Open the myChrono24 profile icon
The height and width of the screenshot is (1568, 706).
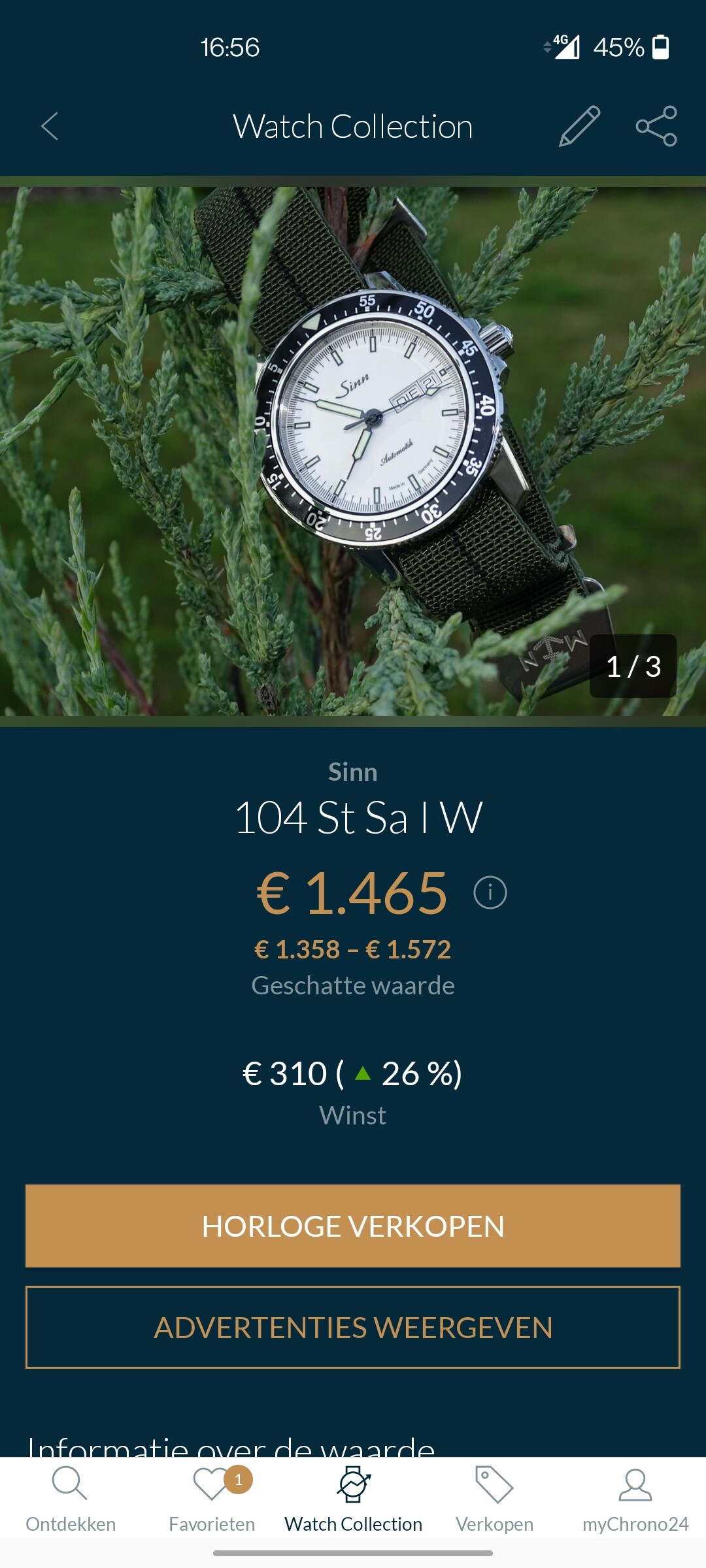tap(635, 1484)
